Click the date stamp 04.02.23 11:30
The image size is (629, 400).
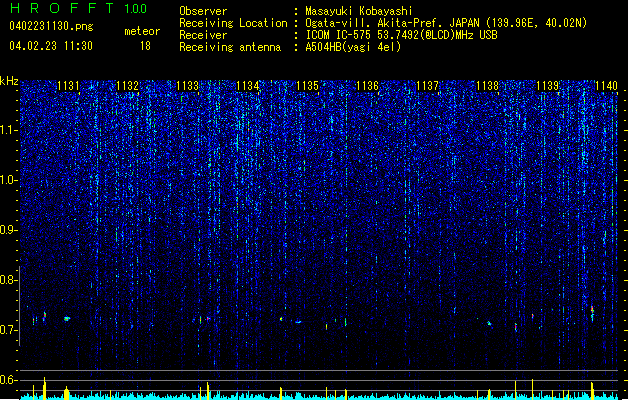51,46
